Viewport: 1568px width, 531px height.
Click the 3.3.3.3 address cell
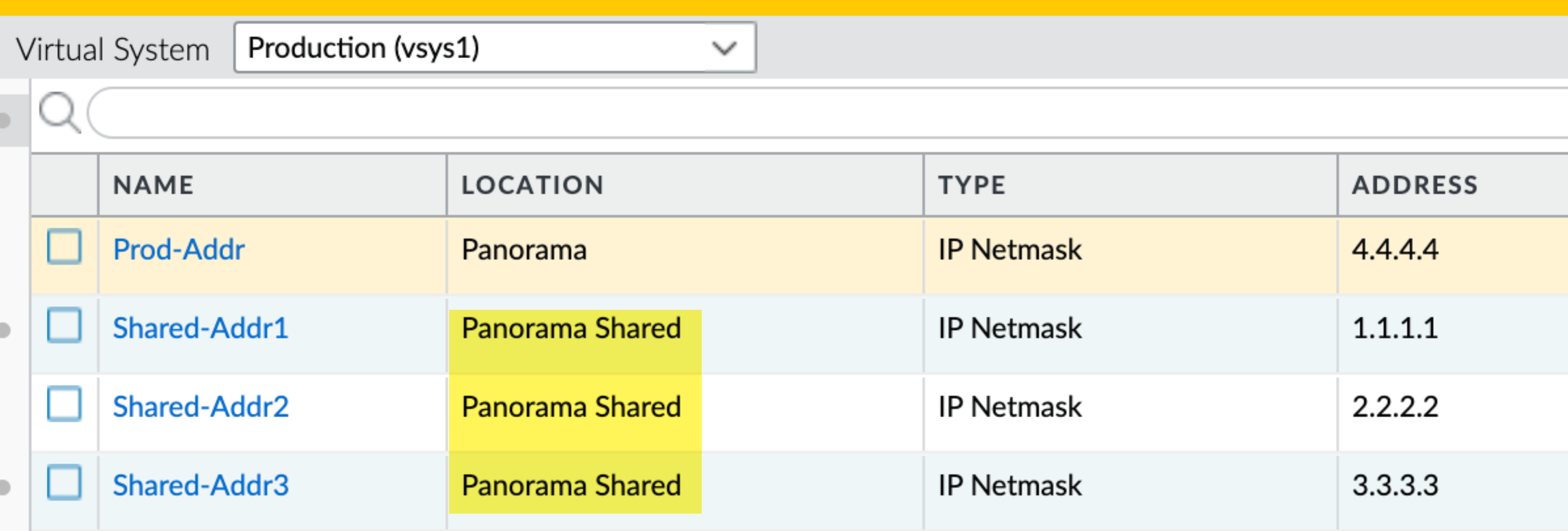click(1395, 485)
